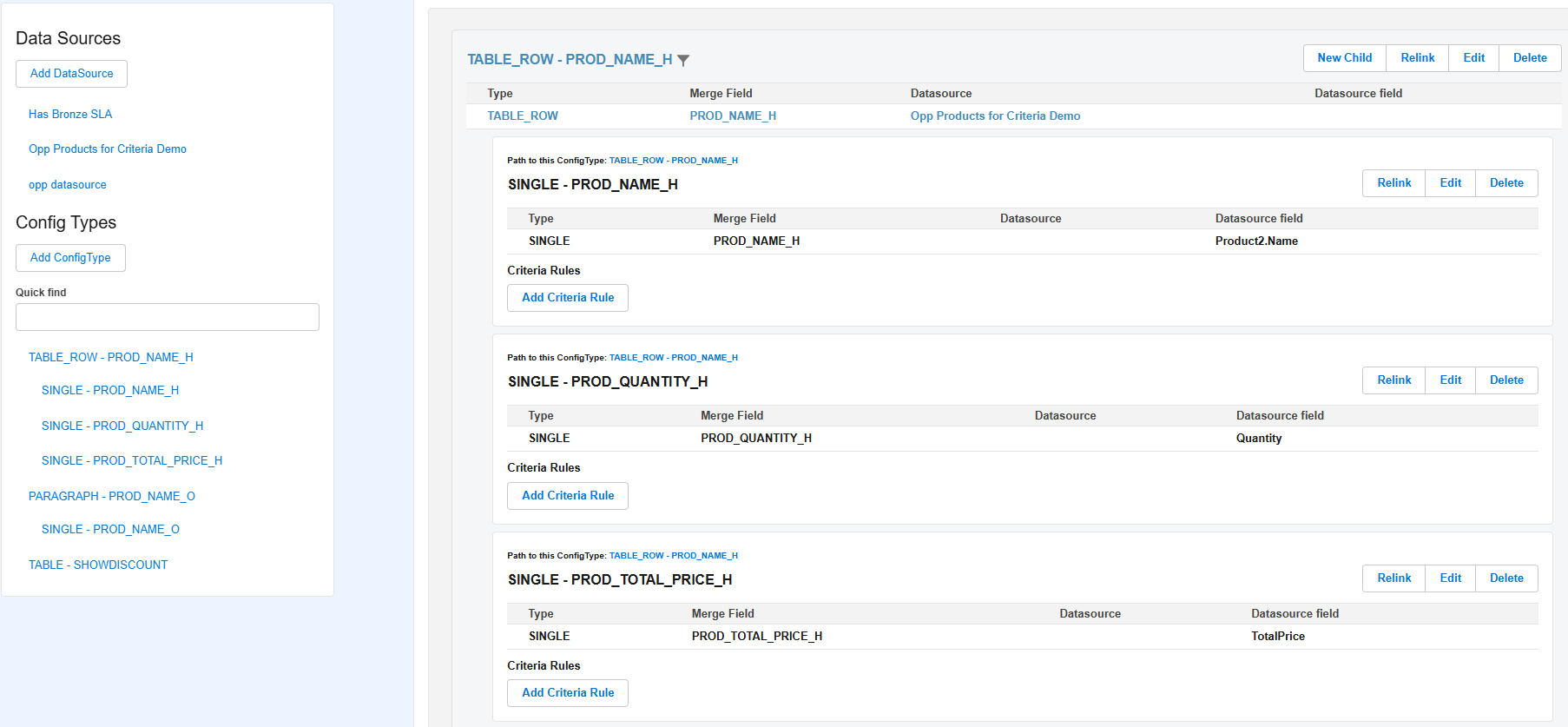The height and width of the screenshot is (727, 1568).
Task: Select TABLE - SHOWDISCOUNT in the sidebar tree
Action: (98, 565)
